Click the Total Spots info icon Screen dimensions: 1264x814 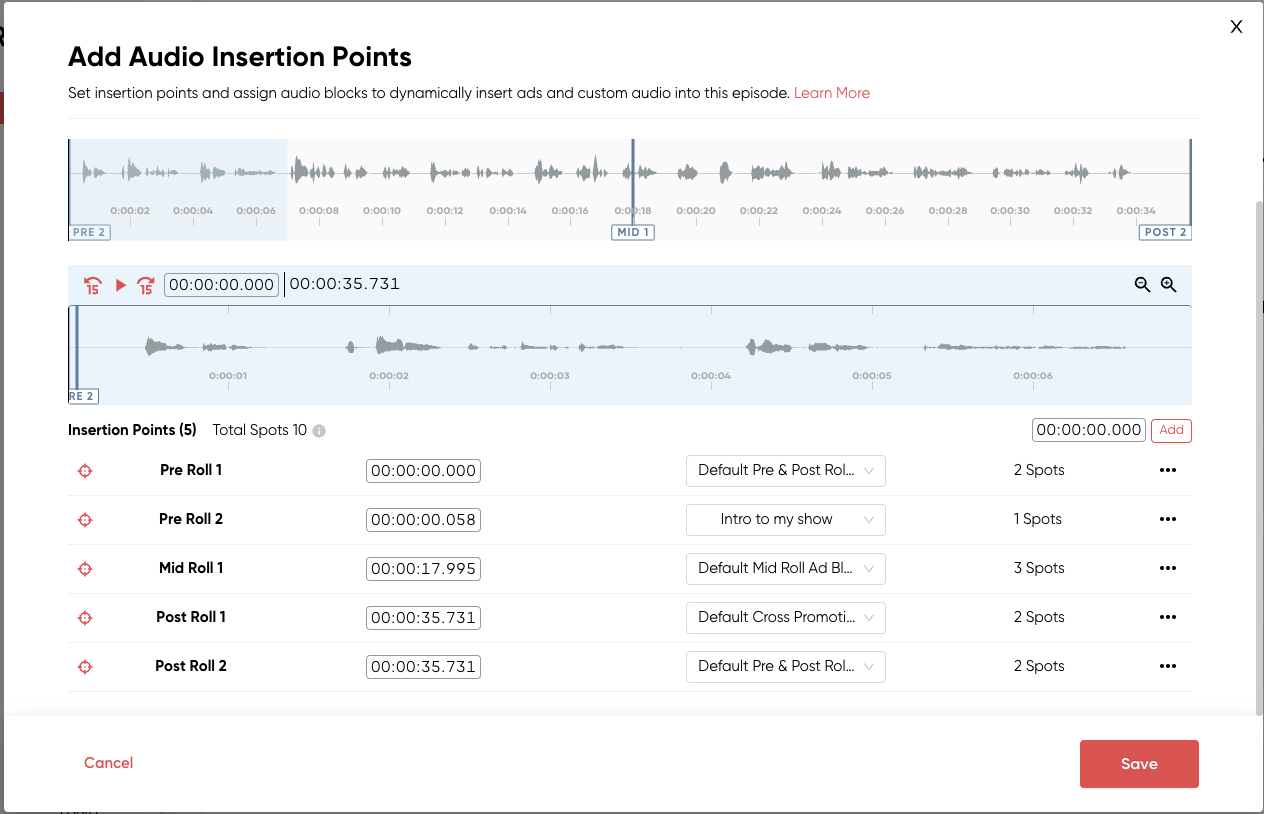(319, 431)
